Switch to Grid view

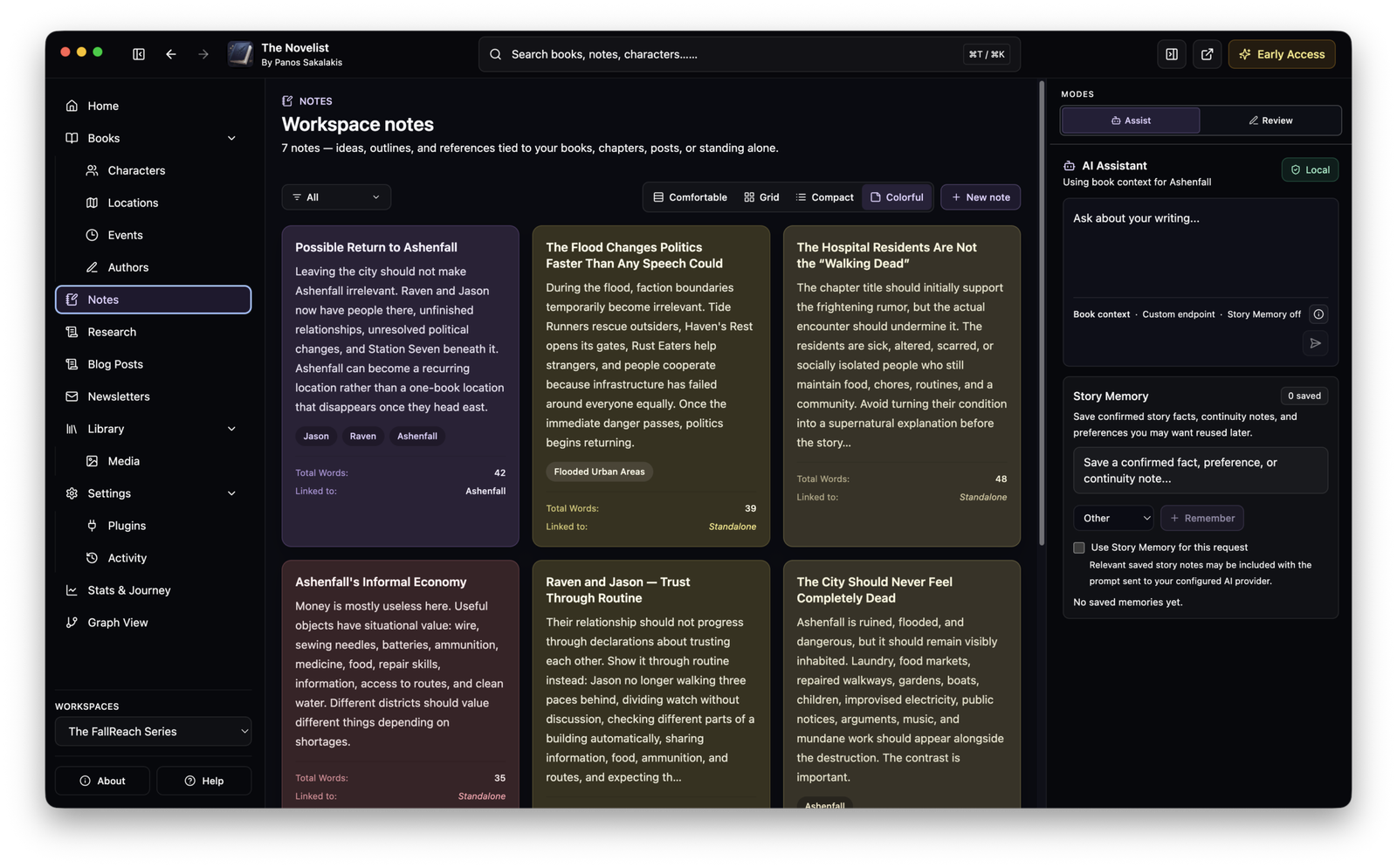(x=761, y=197)
